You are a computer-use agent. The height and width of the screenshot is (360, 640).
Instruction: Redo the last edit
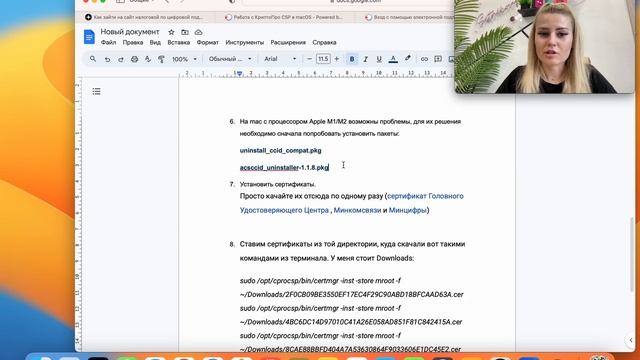point(121,59)
